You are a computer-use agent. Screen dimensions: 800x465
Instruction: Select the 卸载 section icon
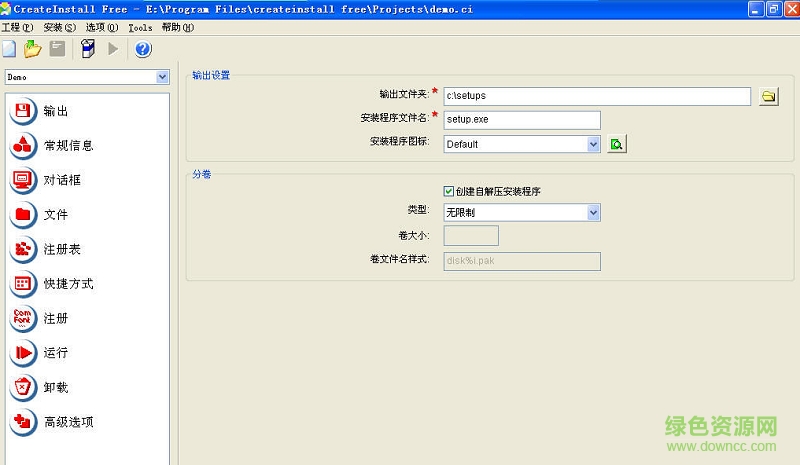click(23, 387)
